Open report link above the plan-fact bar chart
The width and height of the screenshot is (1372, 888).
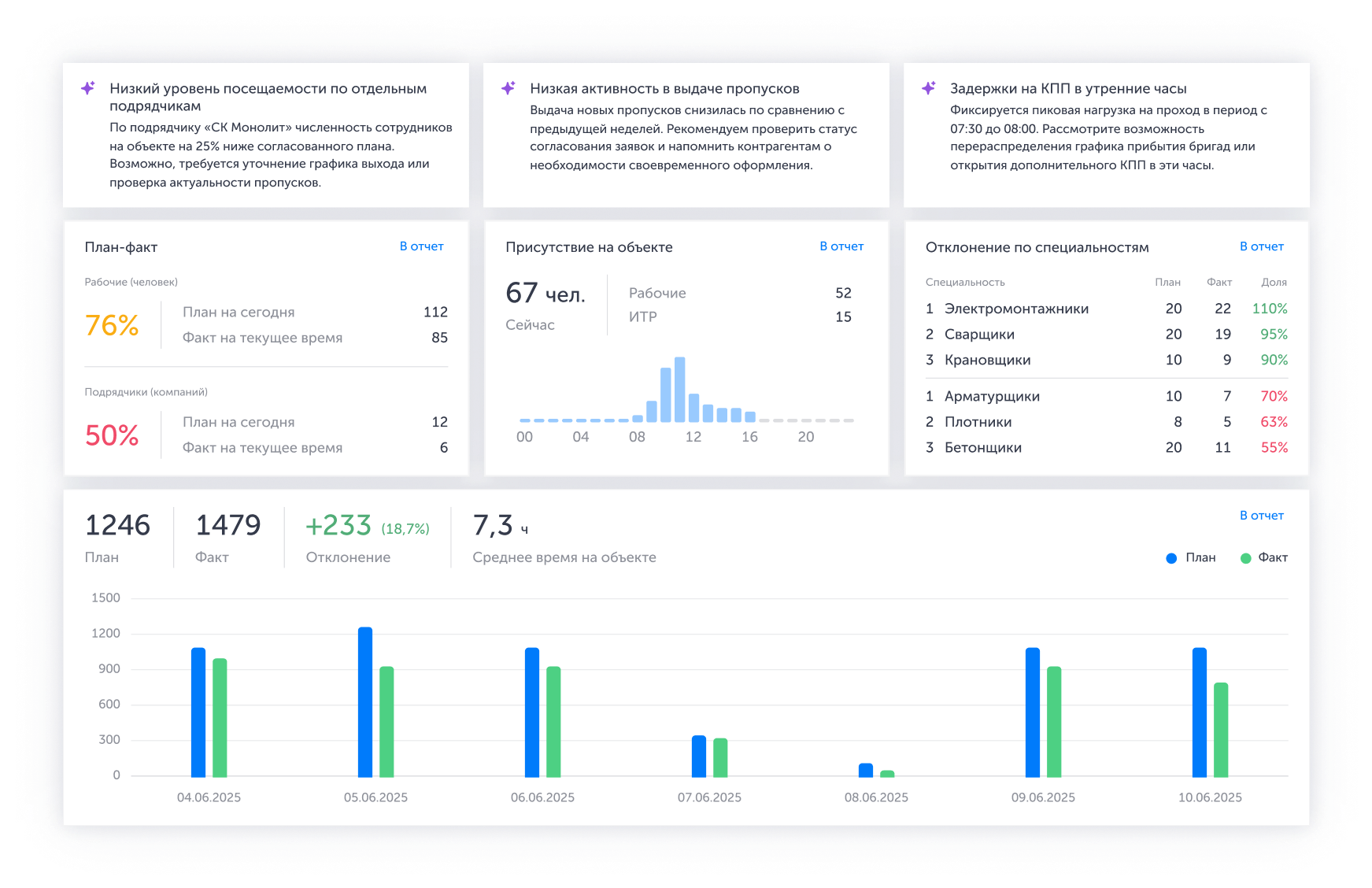1261,516
